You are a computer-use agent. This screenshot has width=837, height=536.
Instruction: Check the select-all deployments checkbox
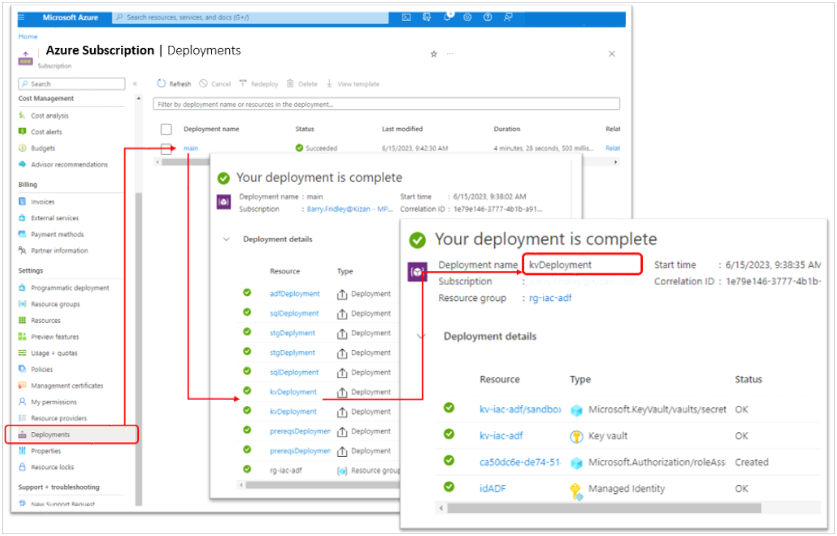pos(166,129)
